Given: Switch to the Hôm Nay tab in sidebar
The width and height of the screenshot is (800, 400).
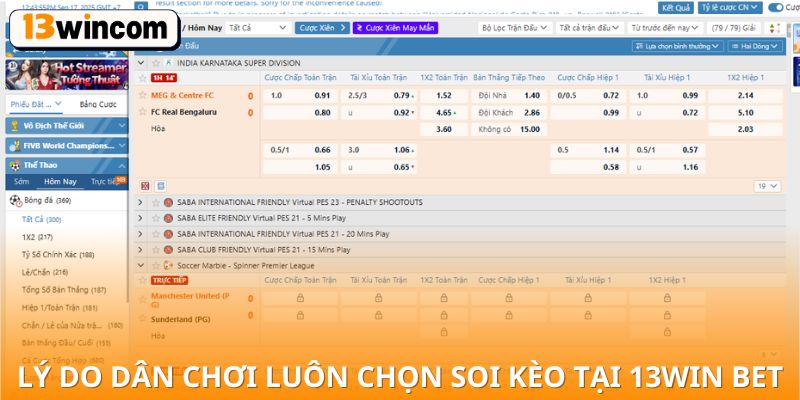Looking at the screenshot, I should click(60, 182).
